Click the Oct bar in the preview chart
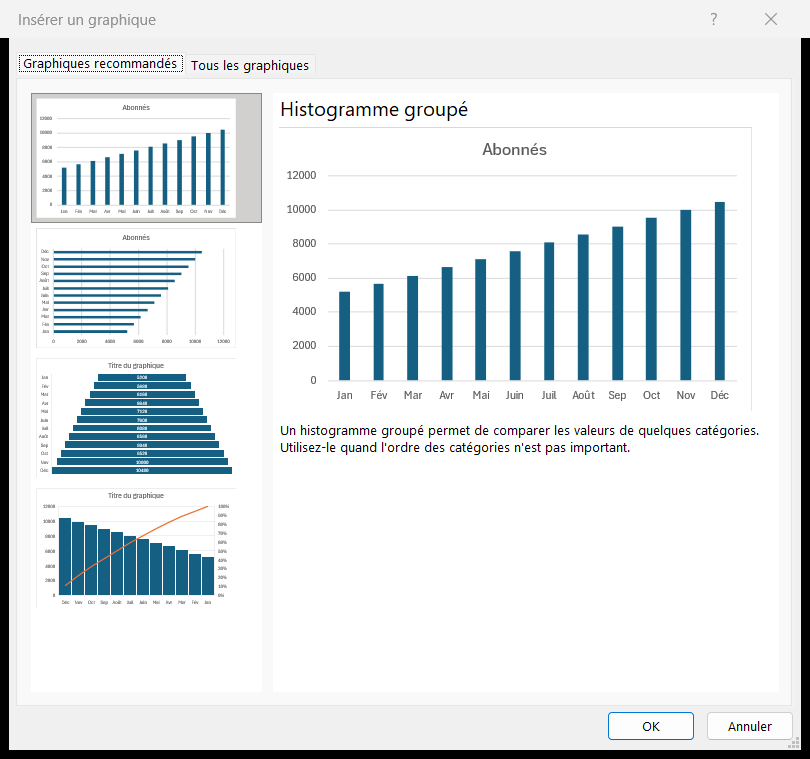 click(651, 299)
